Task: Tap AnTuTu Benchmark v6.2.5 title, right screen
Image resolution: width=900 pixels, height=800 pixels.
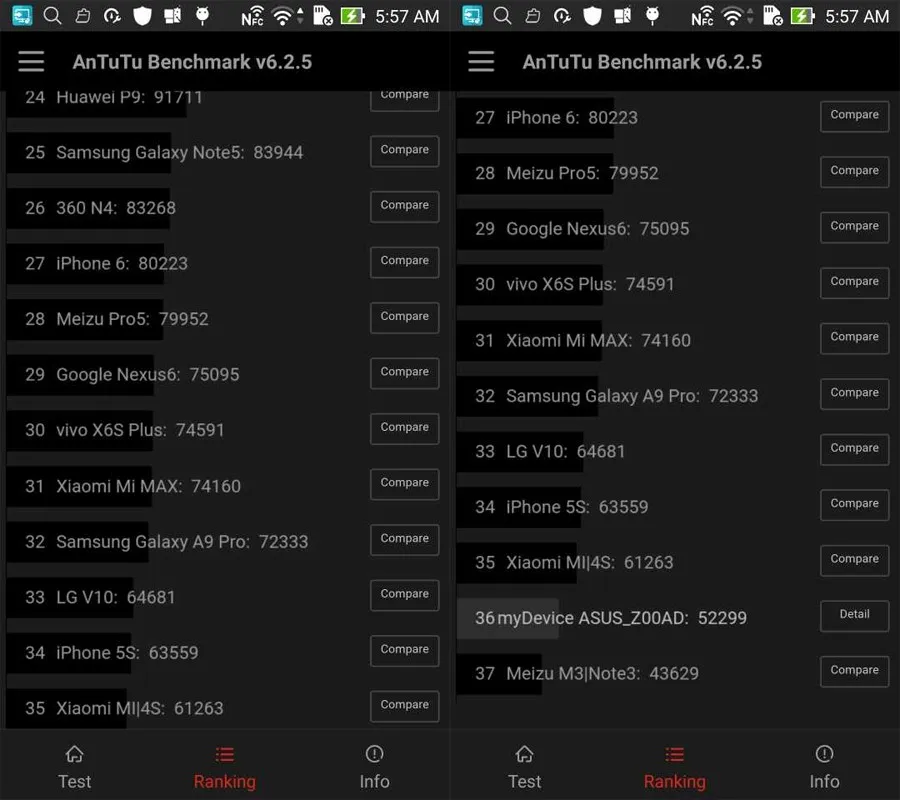Action: [642, 62]
